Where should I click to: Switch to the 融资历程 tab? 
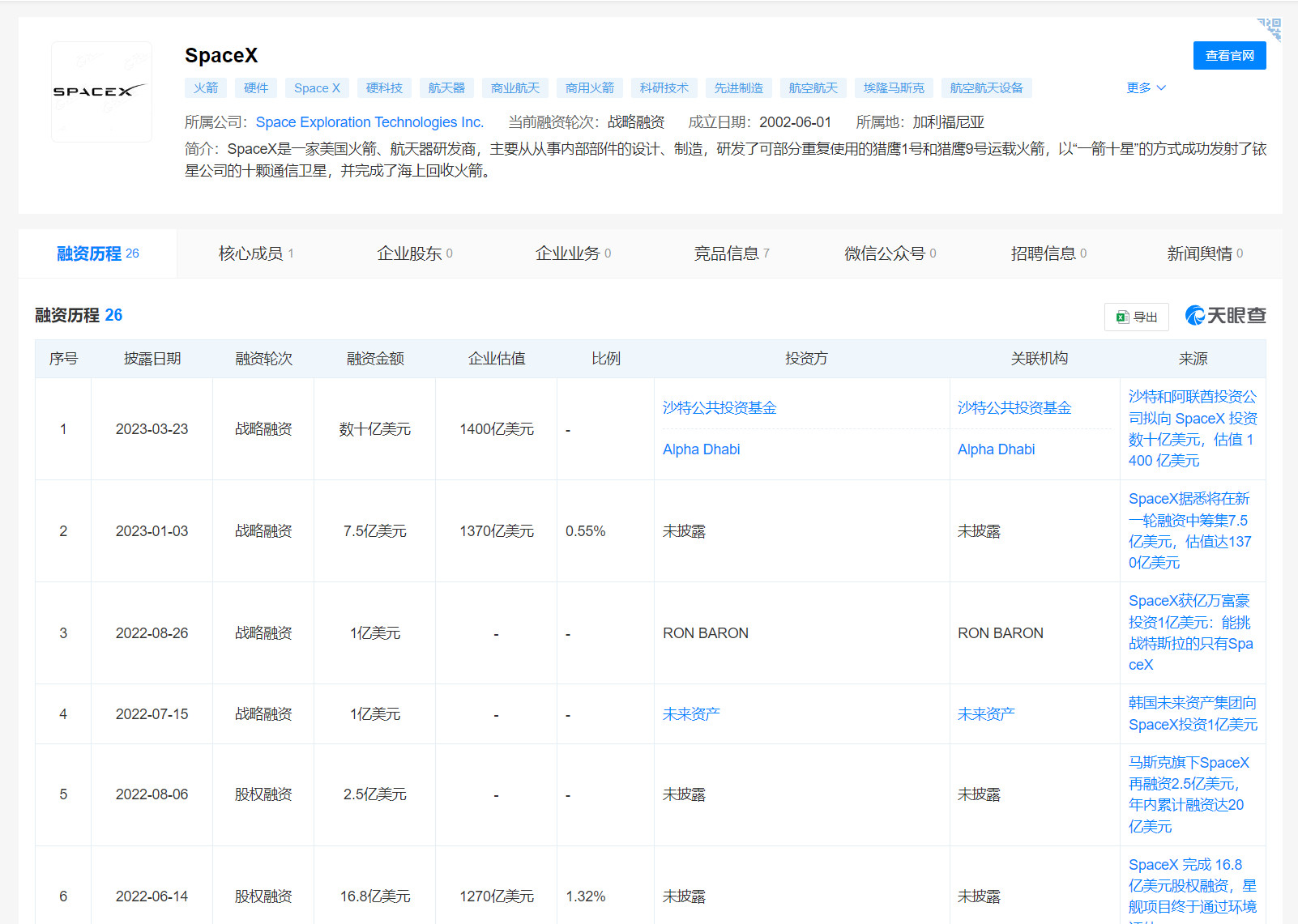[x=98, y=253]
